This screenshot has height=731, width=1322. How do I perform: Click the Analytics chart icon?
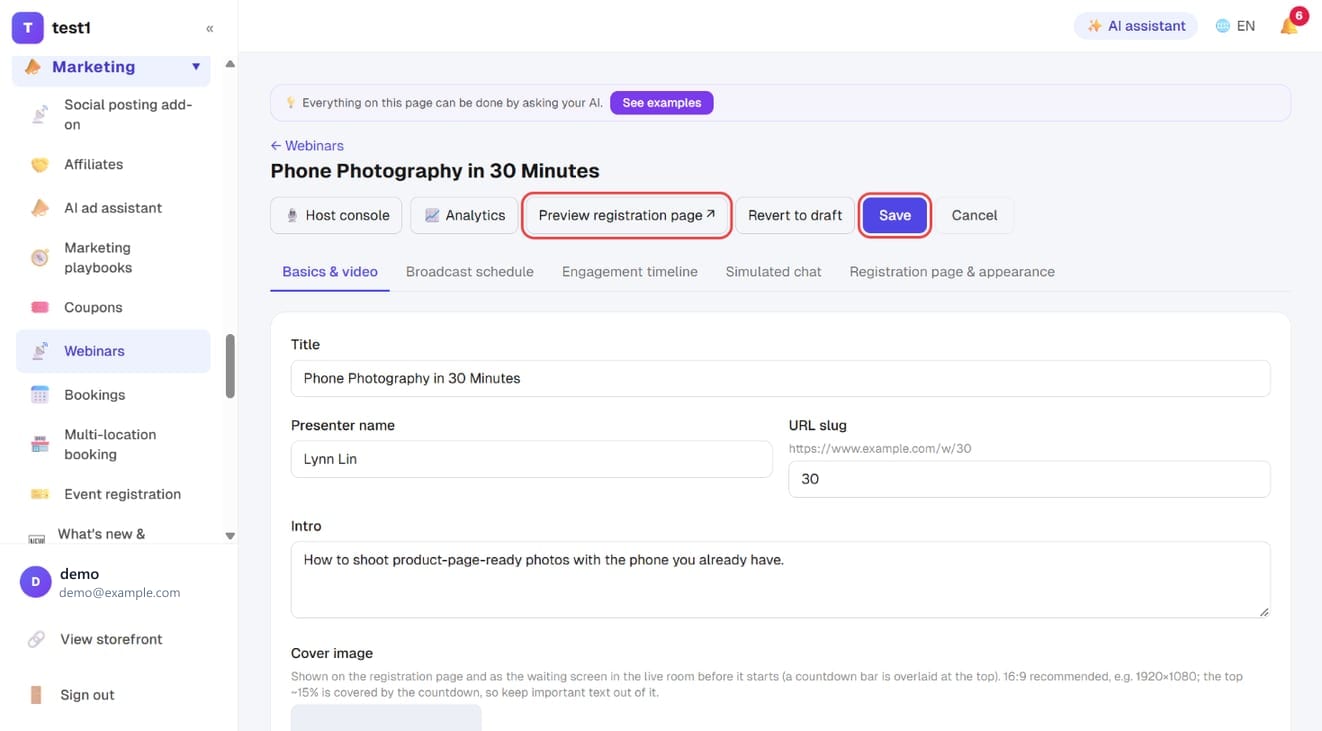point(432,215)
